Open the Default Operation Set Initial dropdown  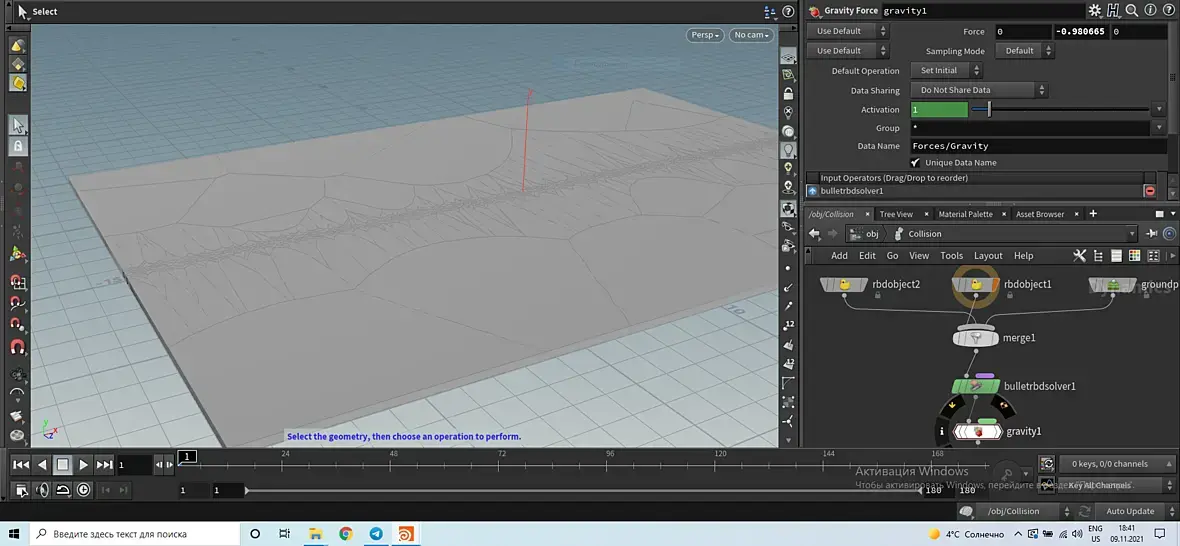pyautogui.click(x=946, y=71)
